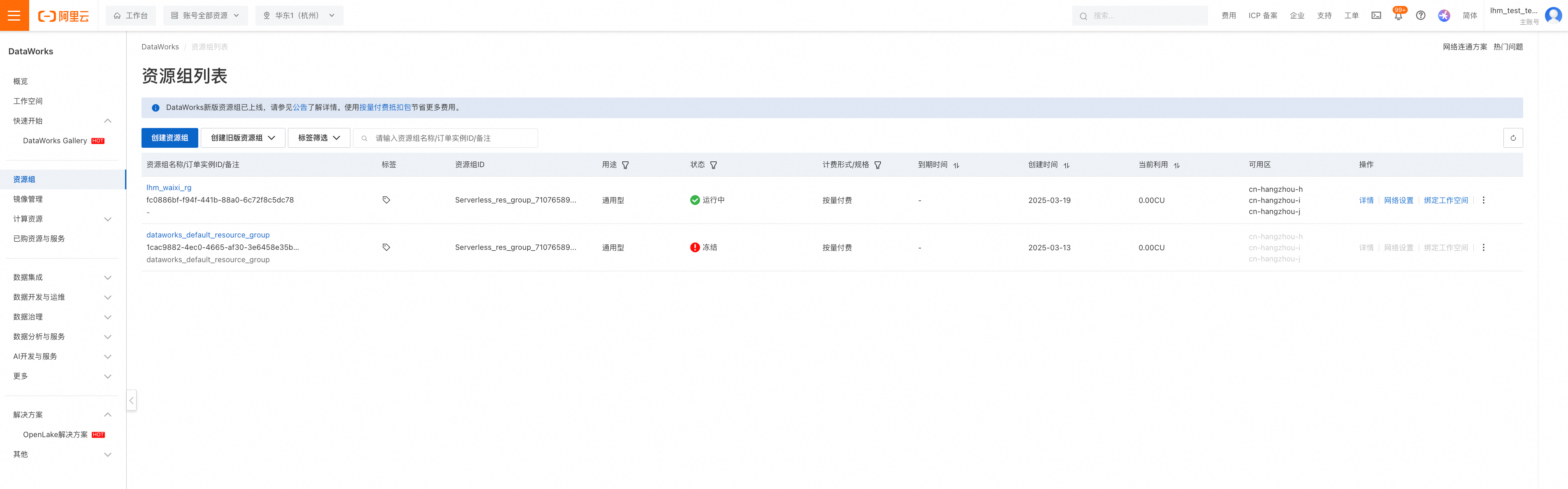Collapse 解决方案 sidebar section

click(108, 415)
